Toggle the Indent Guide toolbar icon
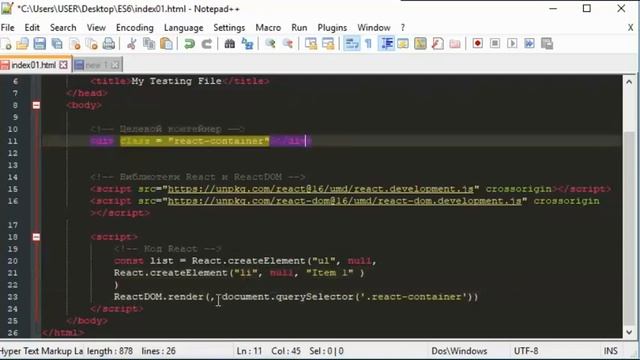 [386, 44]
